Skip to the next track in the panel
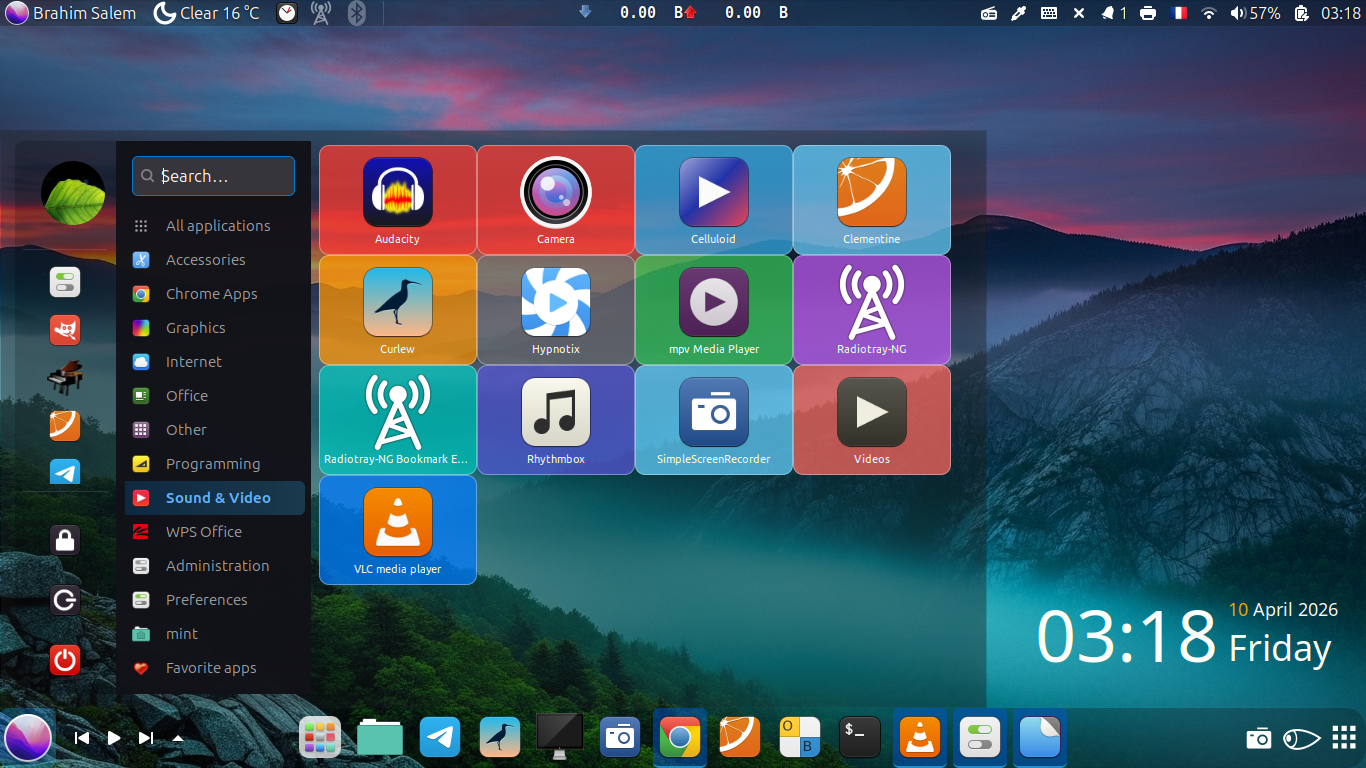Image resolution: width=1366 pixels, height=768 pixels. (146, 738)
